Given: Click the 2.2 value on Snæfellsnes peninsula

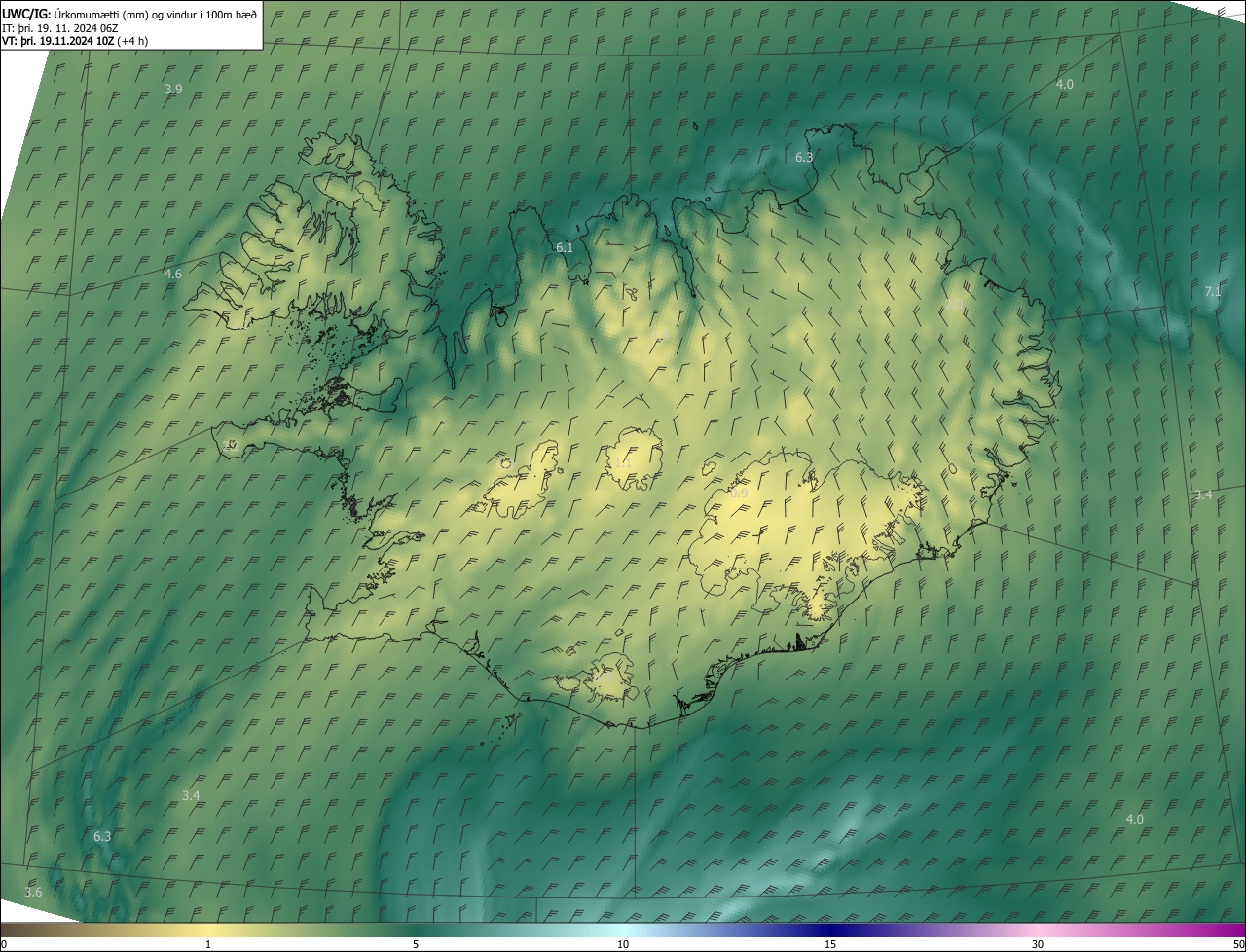Looking at the screenshot, I should 231,445.
